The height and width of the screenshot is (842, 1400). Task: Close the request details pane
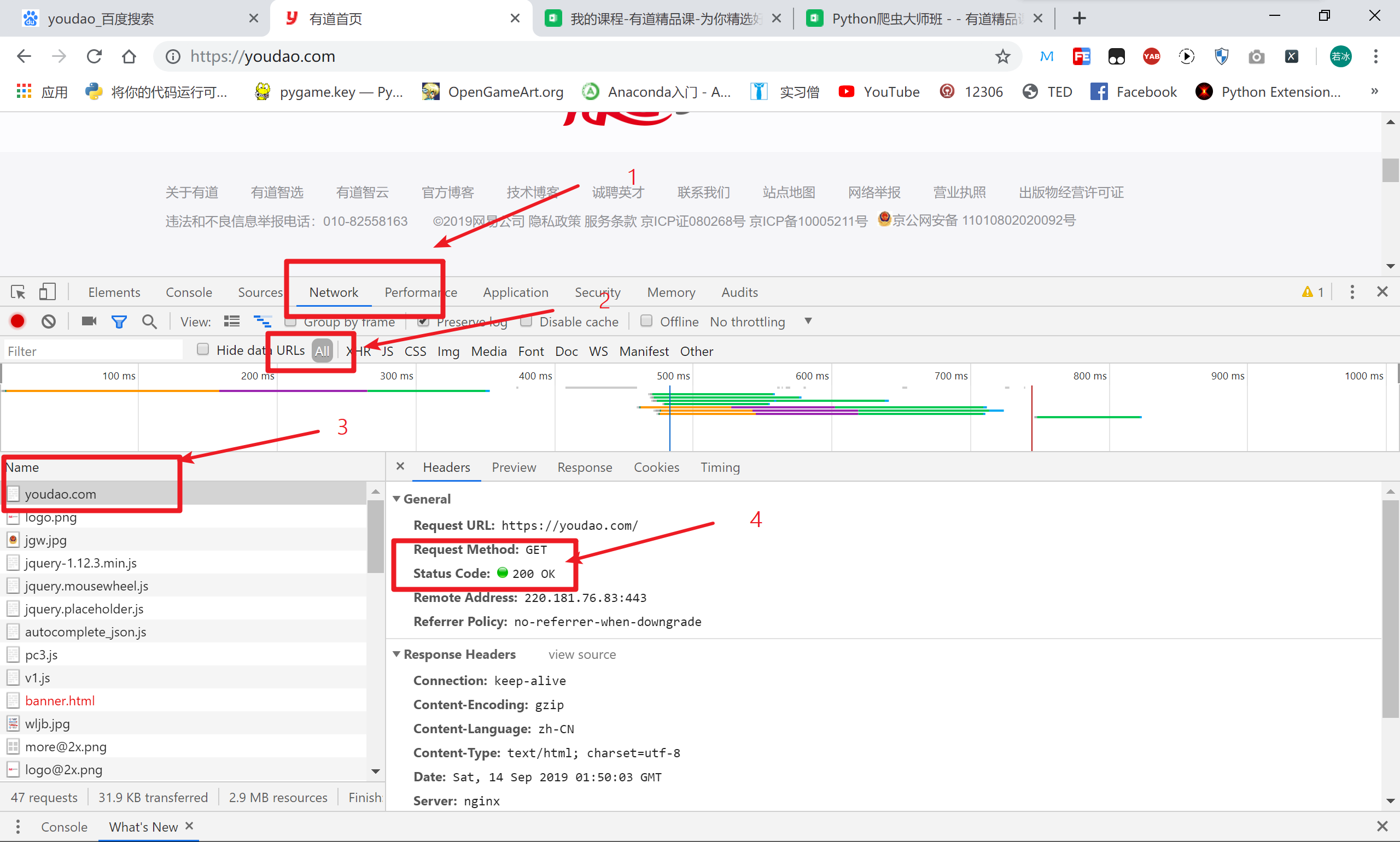click(x=400, y=466)
